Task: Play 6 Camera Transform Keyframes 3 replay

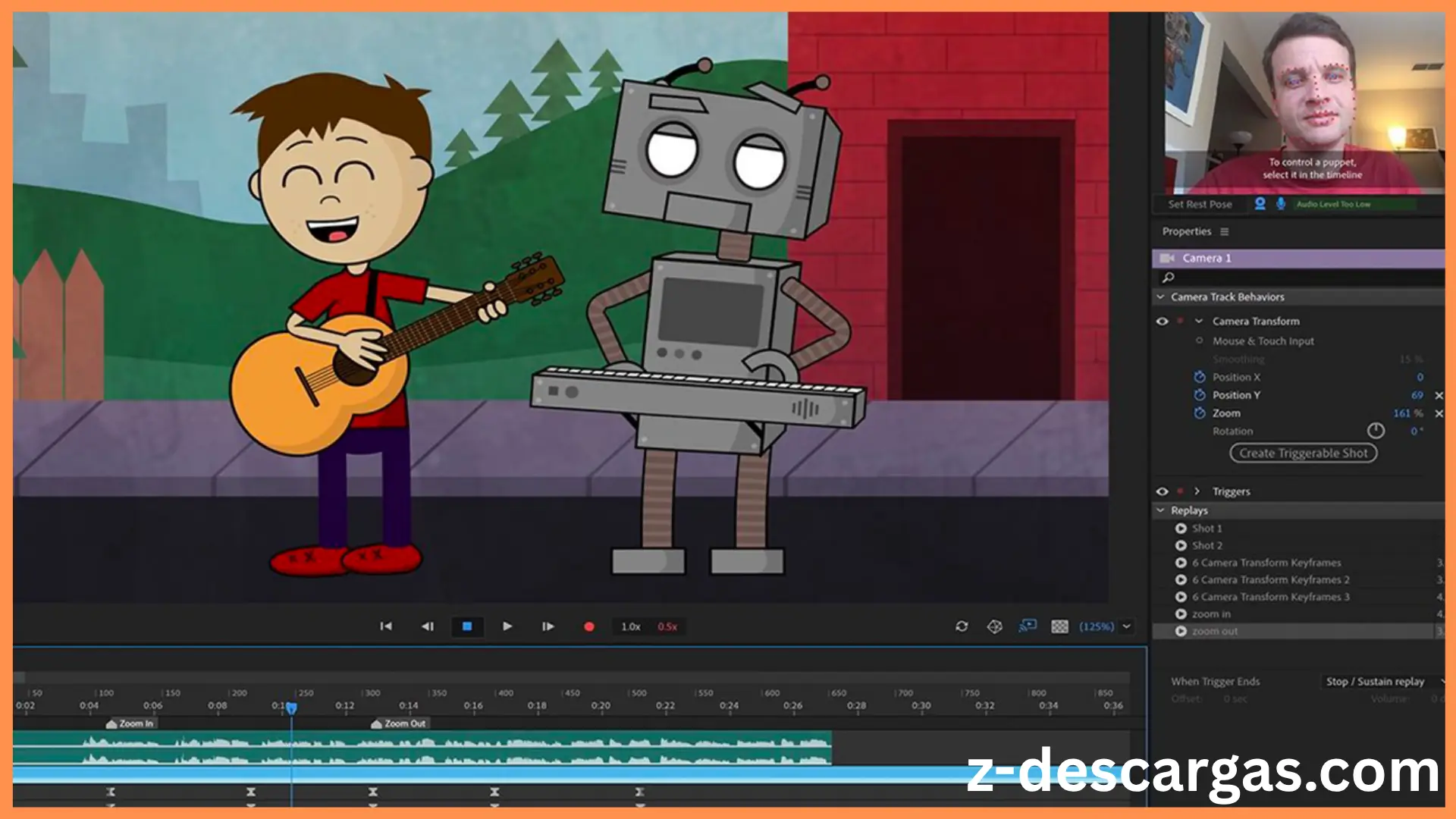Action: click(1181, 597)
